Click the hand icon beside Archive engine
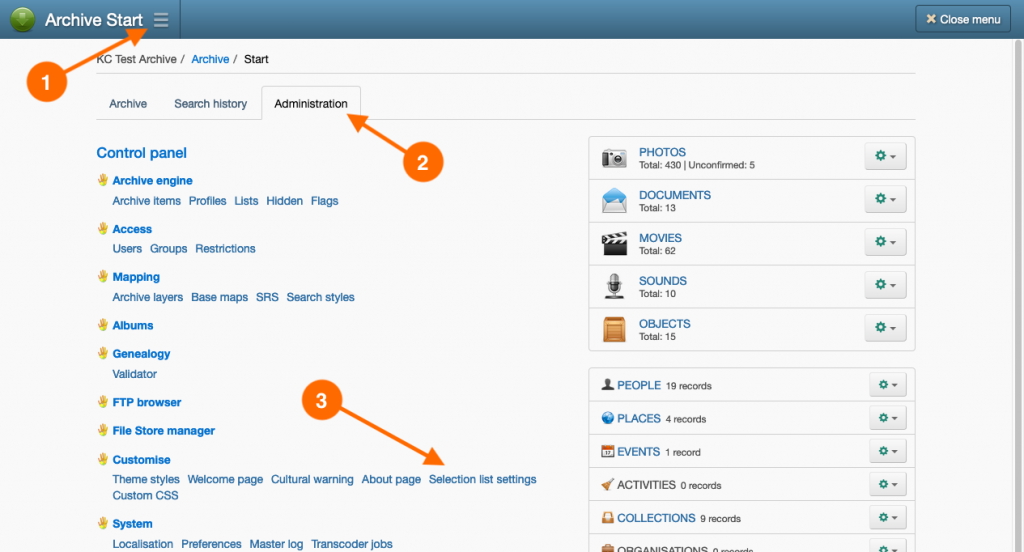1024x552 pixels. 103,180
